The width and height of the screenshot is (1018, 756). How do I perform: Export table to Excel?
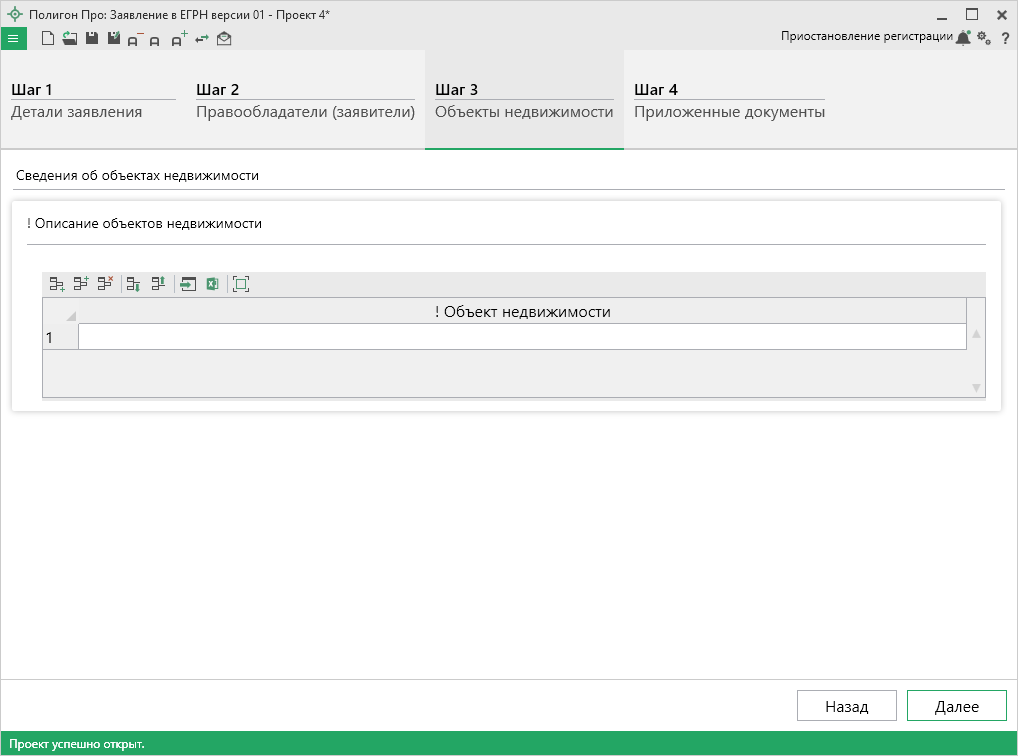point(212,284)
